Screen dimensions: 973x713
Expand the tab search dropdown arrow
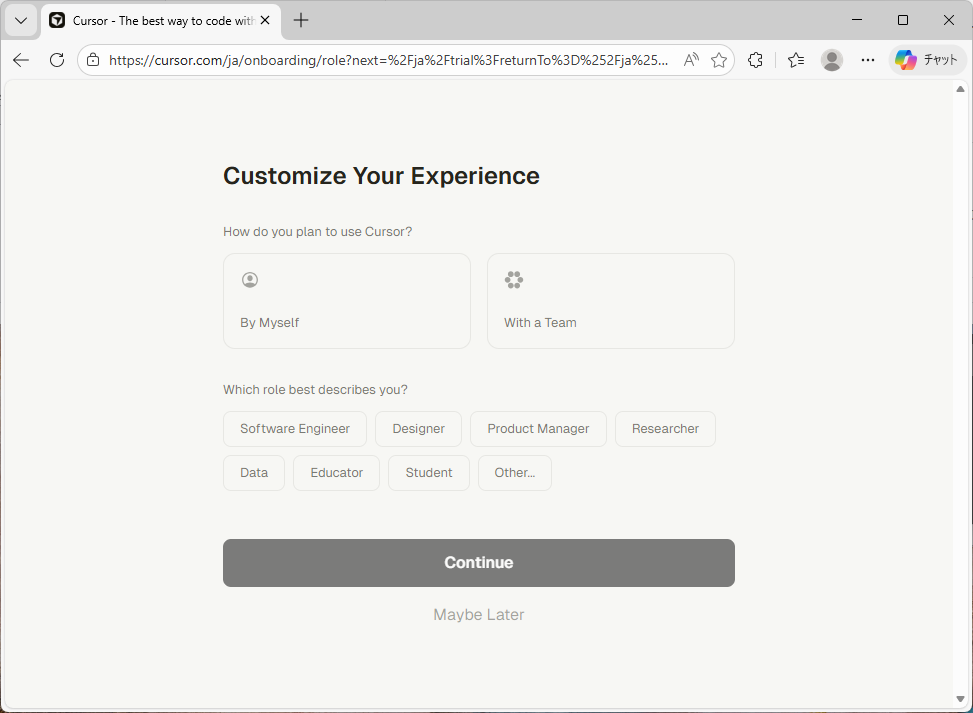20,20
